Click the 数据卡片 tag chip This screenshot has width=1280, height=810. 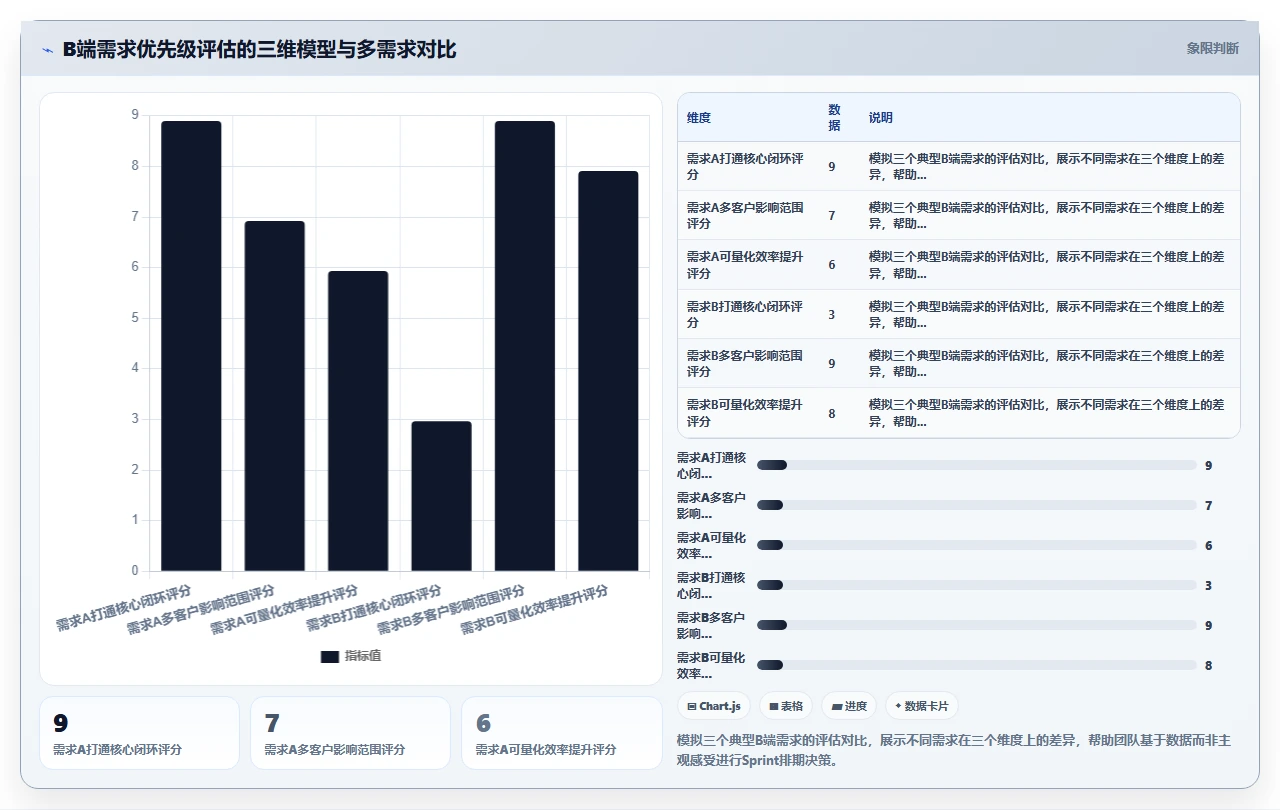[x=922, y=706]
